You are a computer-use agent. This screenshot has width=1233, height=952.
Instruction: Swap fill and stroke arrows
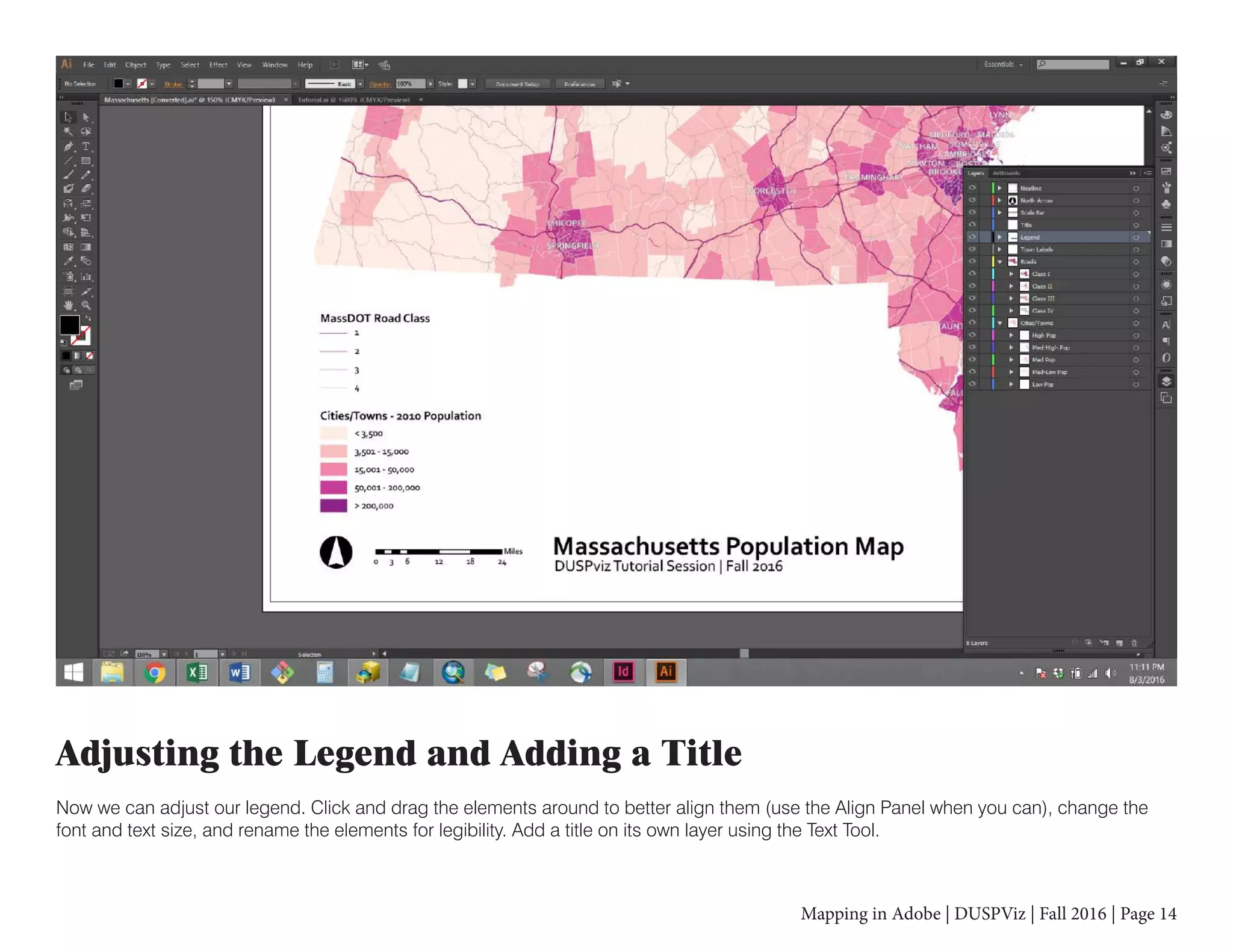coord(89,318)
